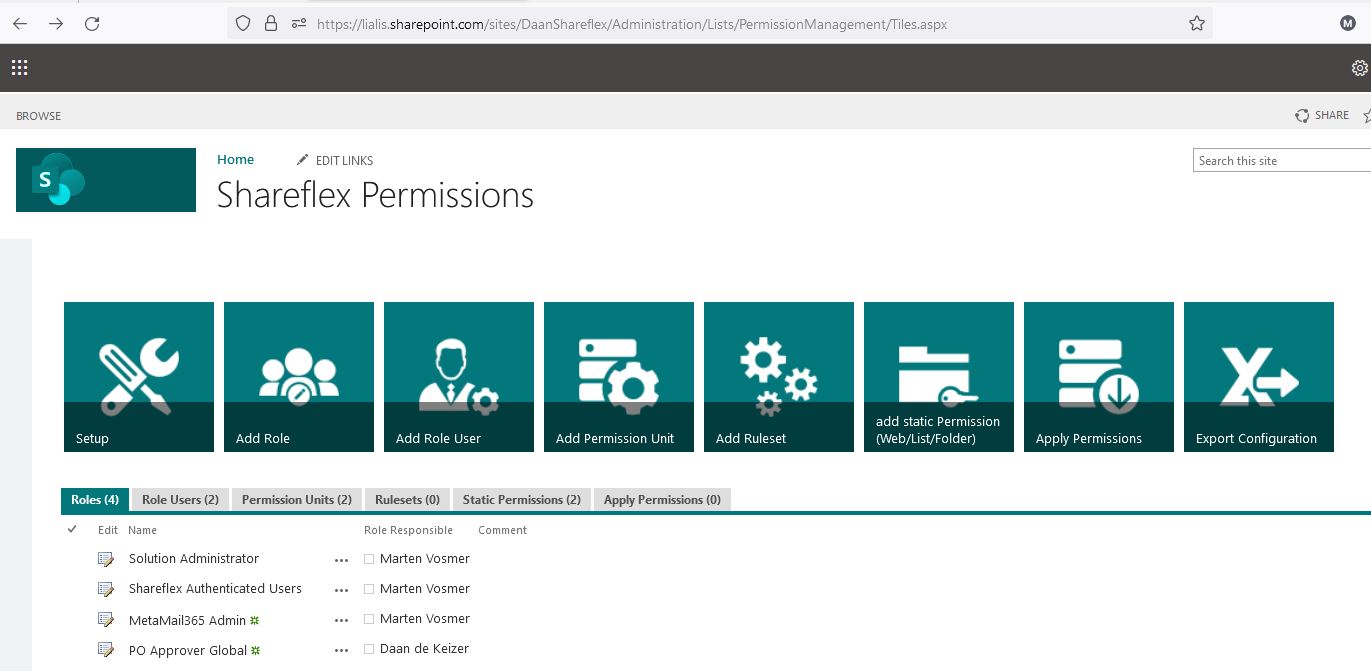Click the select-all checkmark in the list header
This screenshot has width=1371, height=671.
point(71,529)
